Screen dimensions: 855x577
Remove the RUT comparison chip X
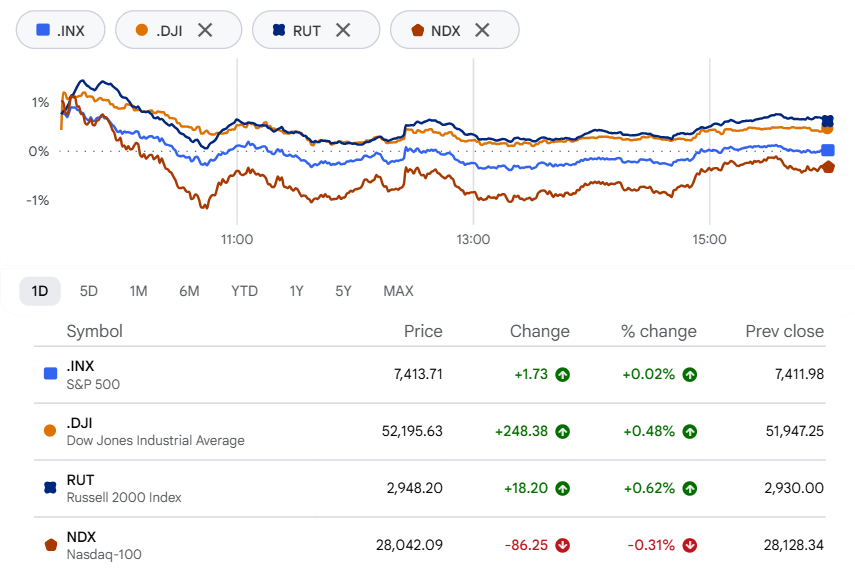pyautogui.click(x=343, y=30)
